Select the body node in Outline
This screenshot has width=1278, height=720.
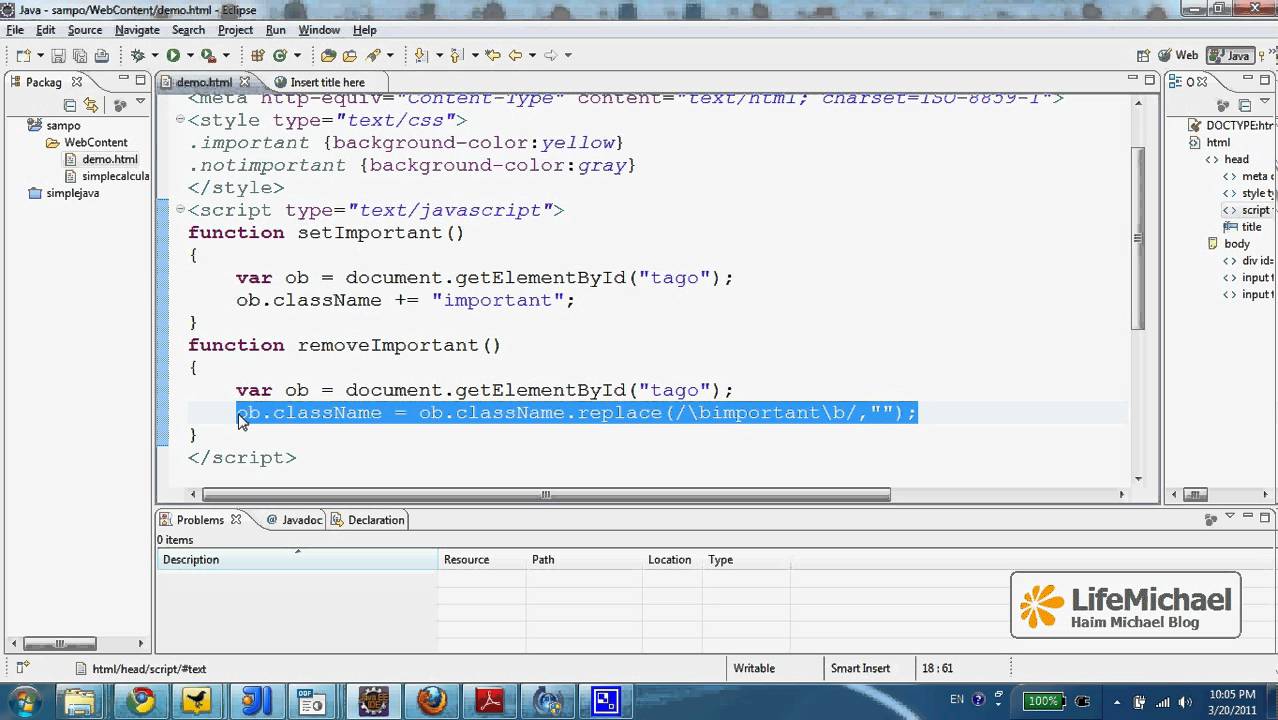click(x=1237, y=244)
